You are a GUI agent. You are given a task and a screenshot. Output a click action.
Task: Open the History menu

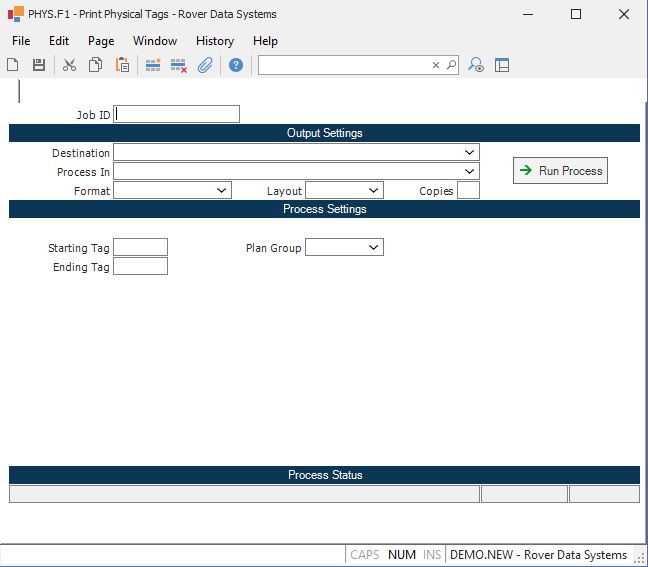tap(214, 41)
